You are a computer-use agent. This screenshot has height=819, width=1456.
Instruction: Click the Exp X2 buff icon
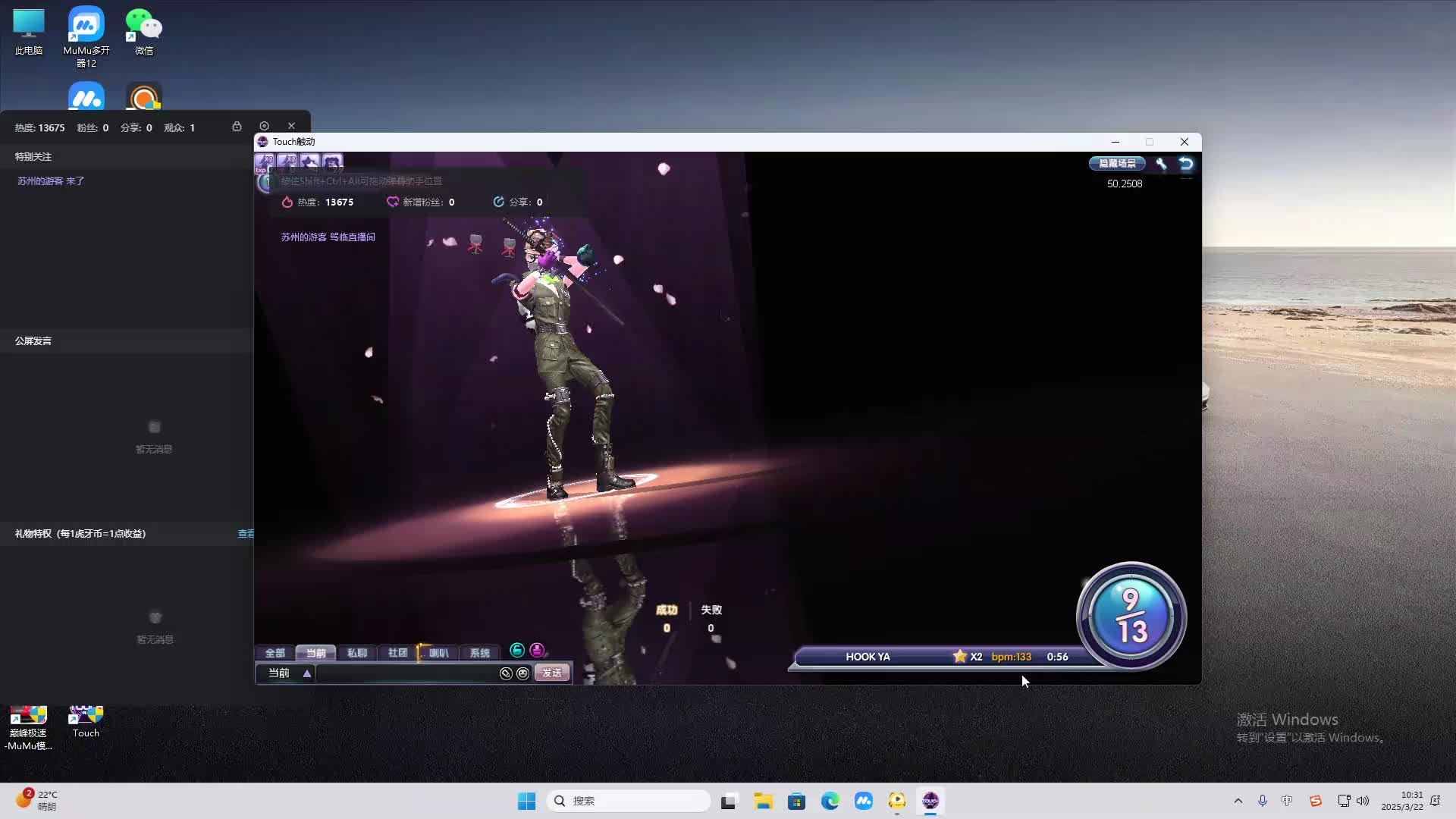point(264,162)
